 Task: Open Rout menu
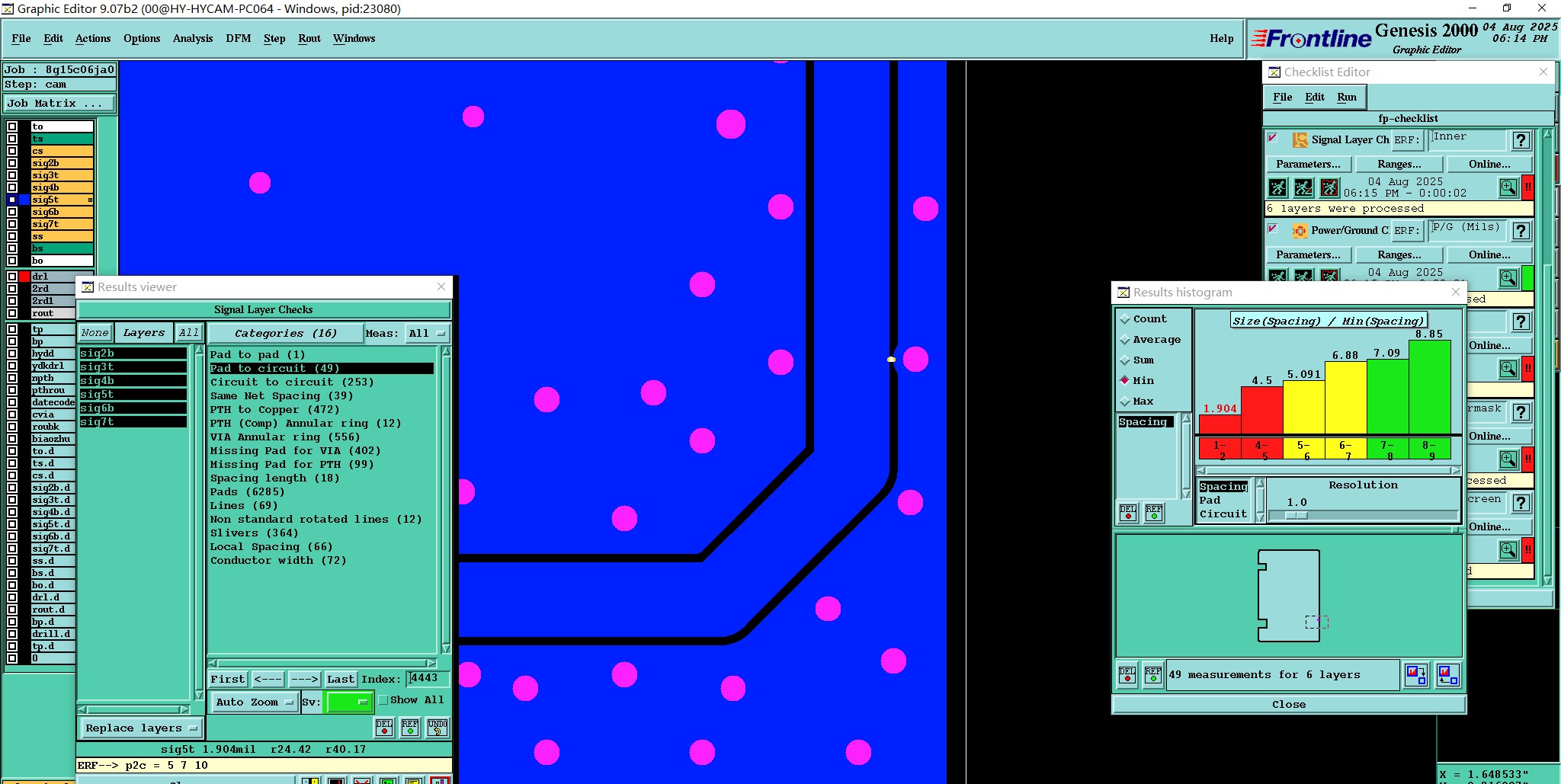[x=309, y=38]
